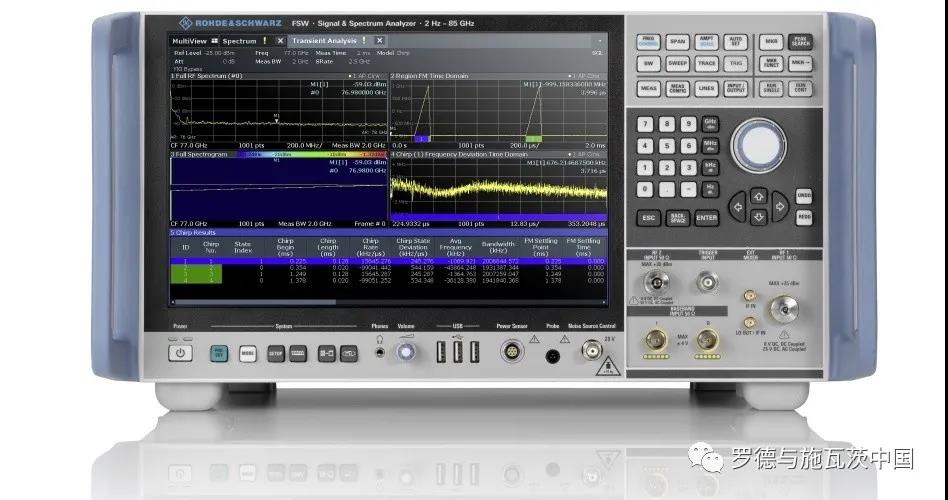
Task: Click the large rotary knob
Action: (x=759, y=145)
